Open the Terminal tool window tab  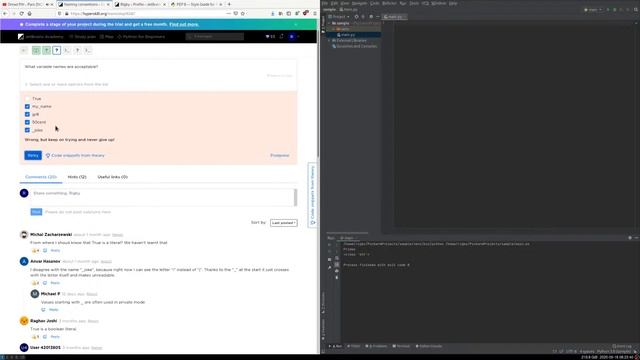[x=401, y=346]
